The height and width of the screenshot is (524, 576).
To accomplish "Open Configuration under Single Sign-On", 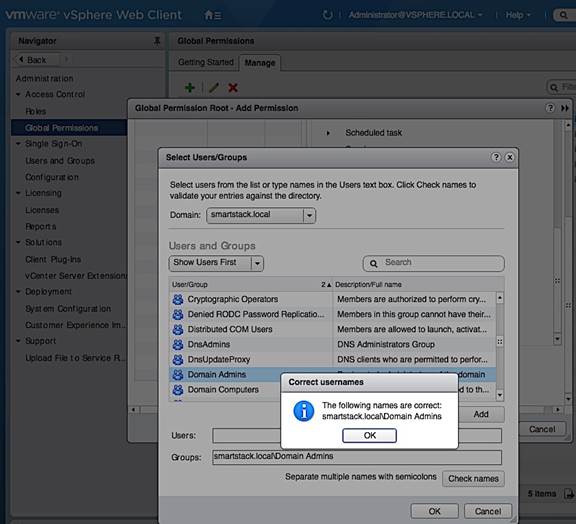I will (52, 177).
